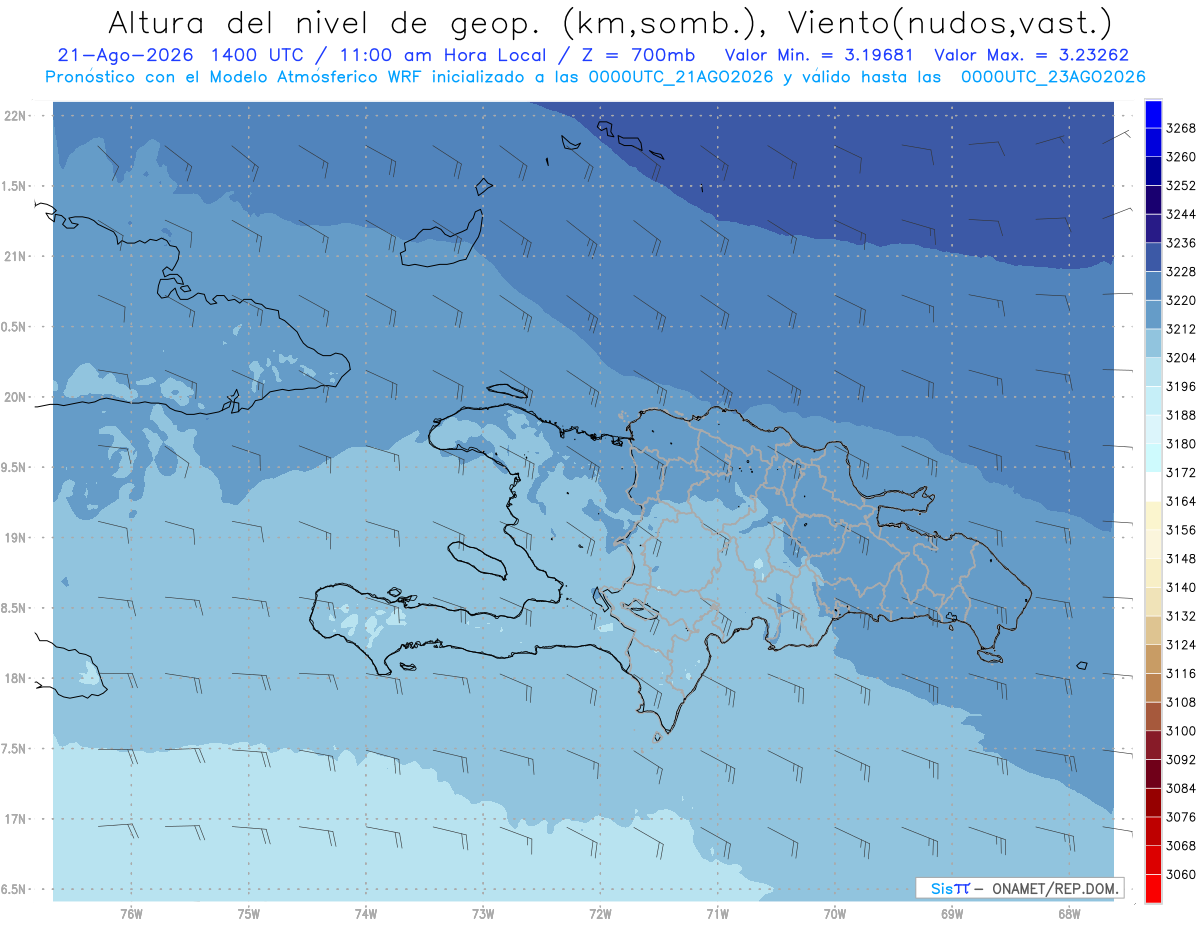The image size is (1200, 927).
Task: Pick the bright red swatch below 3060
Action: pyautogui.click(x=1153, y=888)
